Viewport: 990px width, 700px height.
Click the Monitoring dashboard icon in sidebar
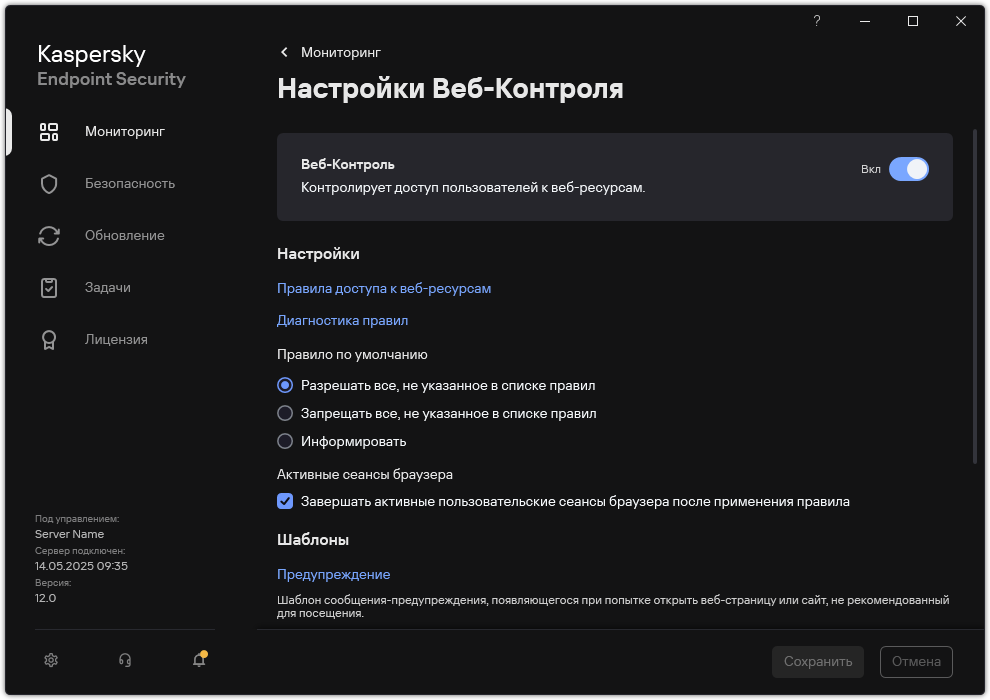point(49,132)
